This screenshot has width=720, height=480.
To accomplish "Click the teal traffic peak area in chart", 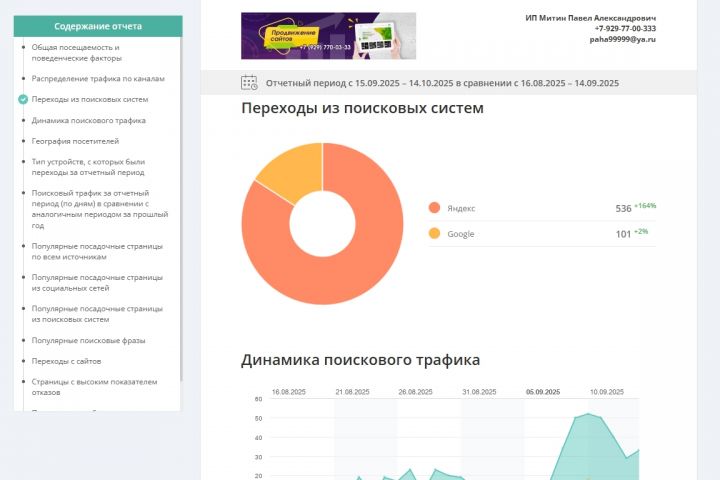I will (590, 448).
